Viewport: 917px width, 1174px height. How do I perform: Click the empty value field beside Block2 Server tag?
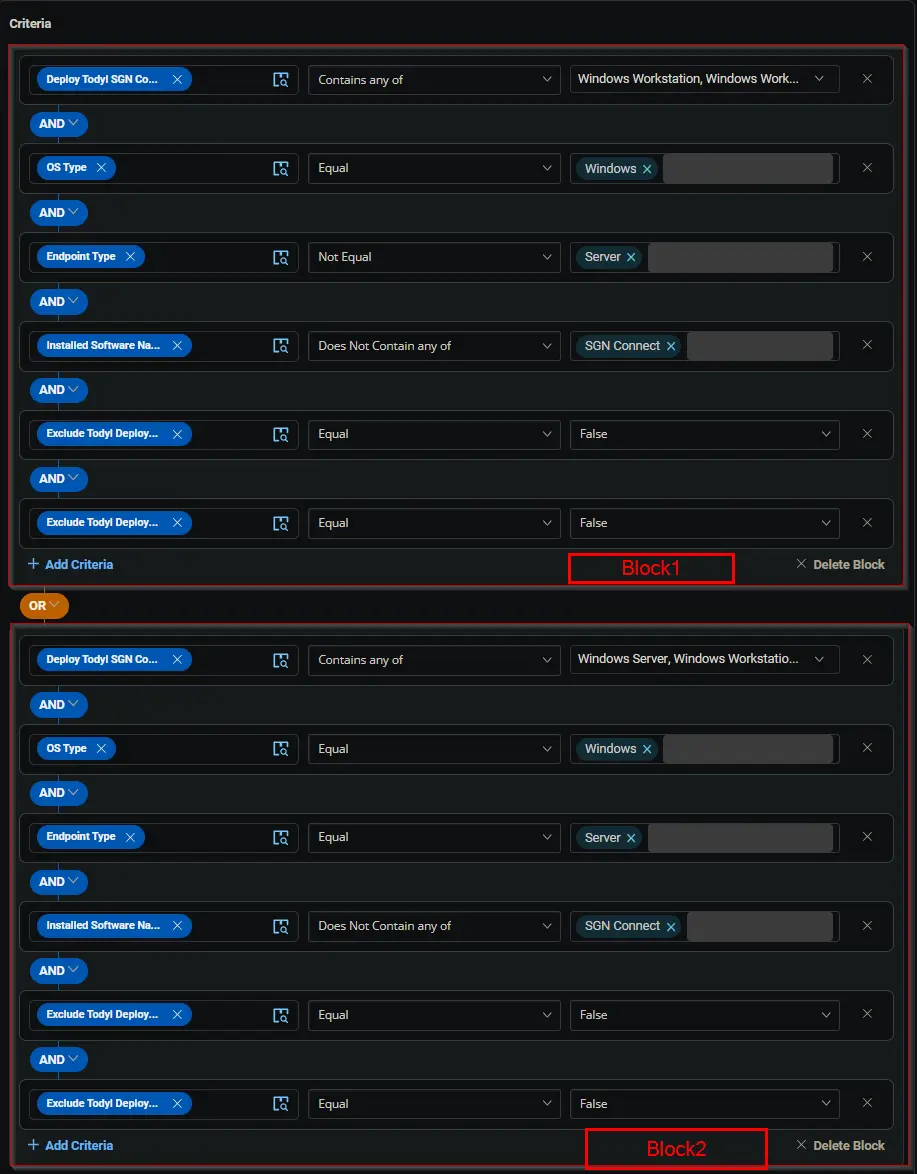740,838
